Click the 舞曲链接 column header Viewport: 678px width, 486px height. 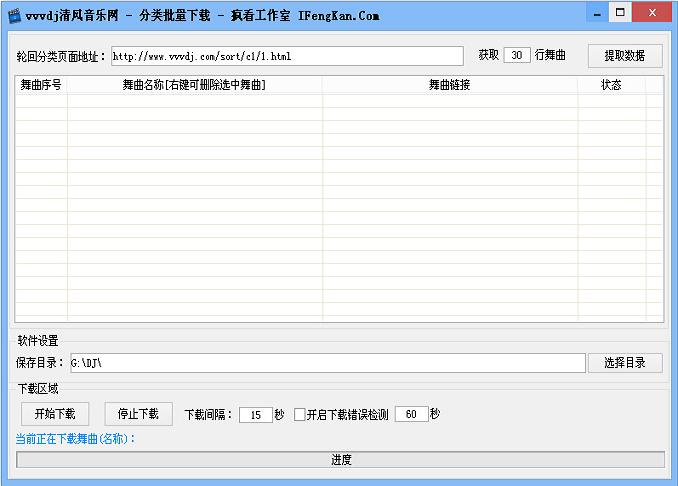[x=449, y=86]
